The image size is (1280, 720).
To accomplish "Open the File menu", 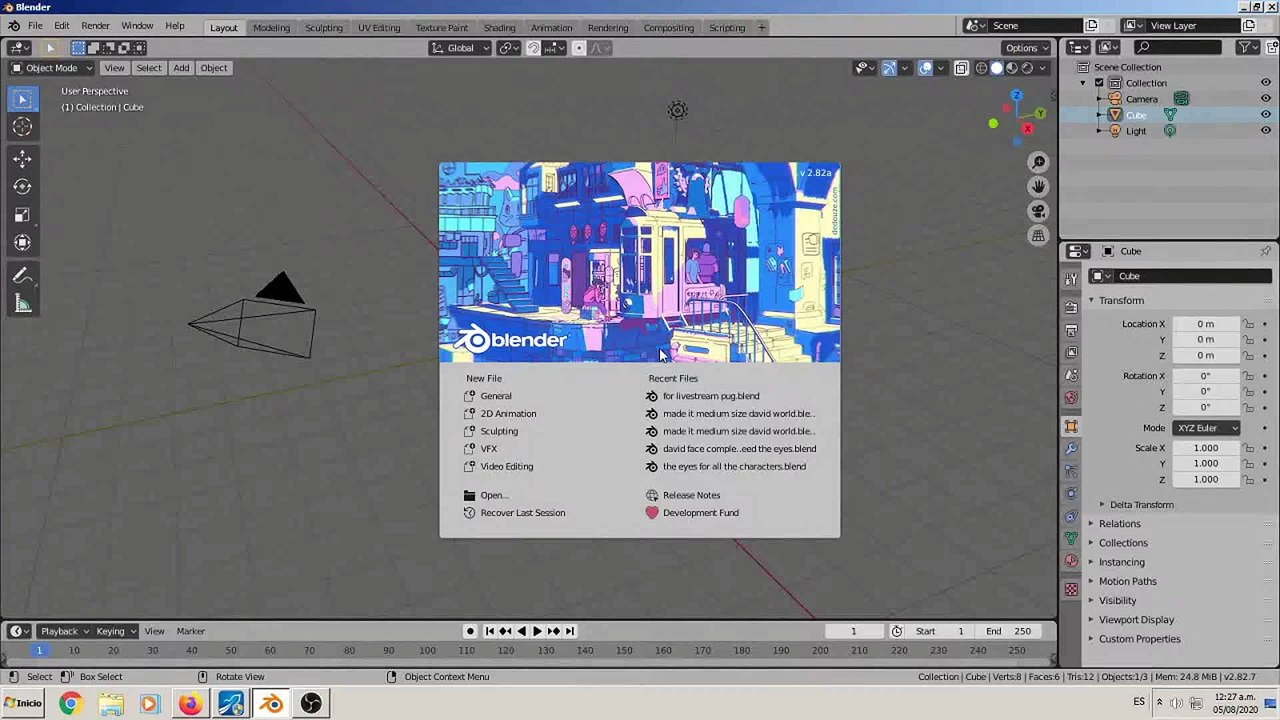I will (35, 26).
